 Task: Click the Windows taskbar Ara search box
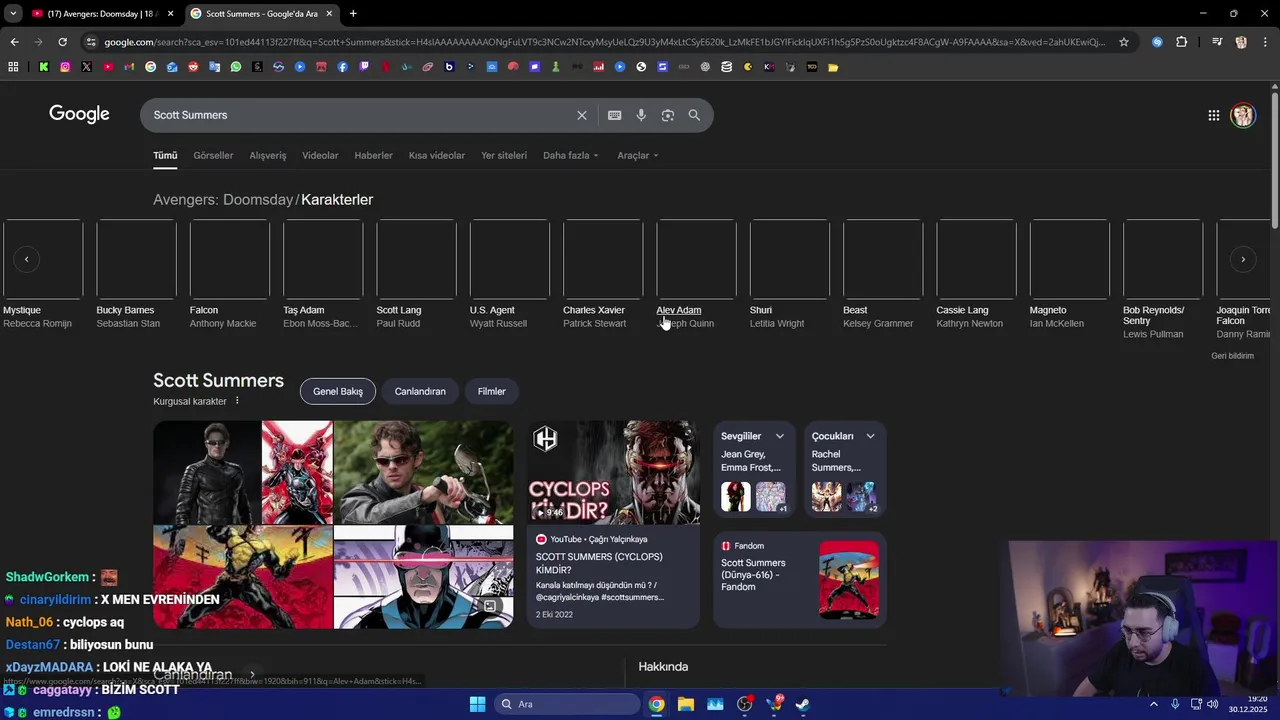coord(569,704)
